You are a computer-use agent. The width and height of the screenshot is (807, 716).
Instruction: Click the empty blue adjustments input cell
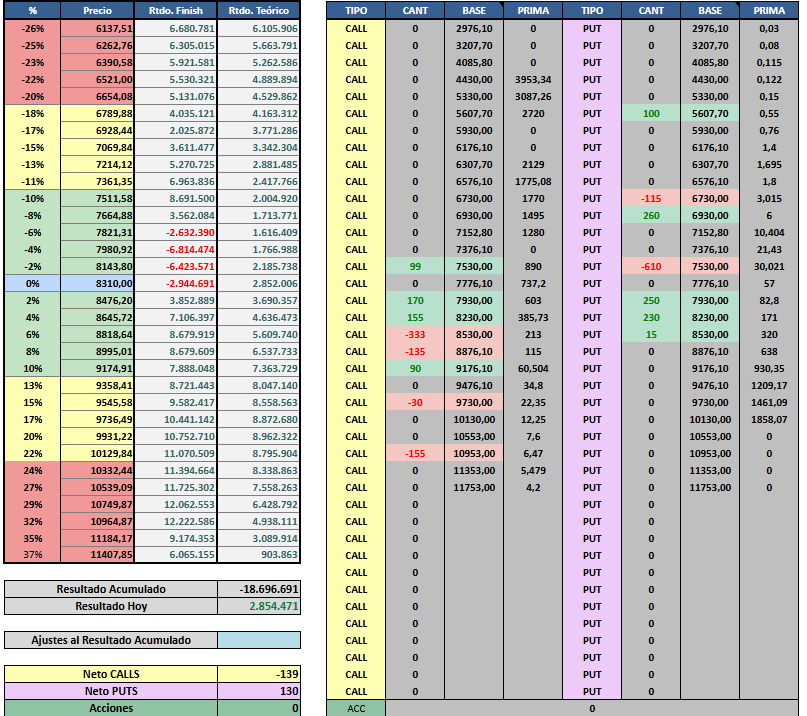coord(259,640)
